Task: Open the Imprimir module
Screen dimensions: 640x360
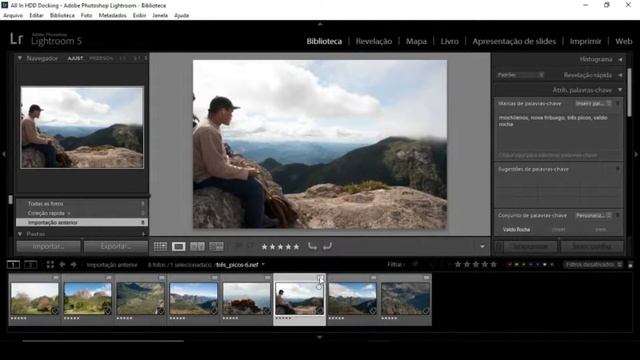Action: (585, 41)
